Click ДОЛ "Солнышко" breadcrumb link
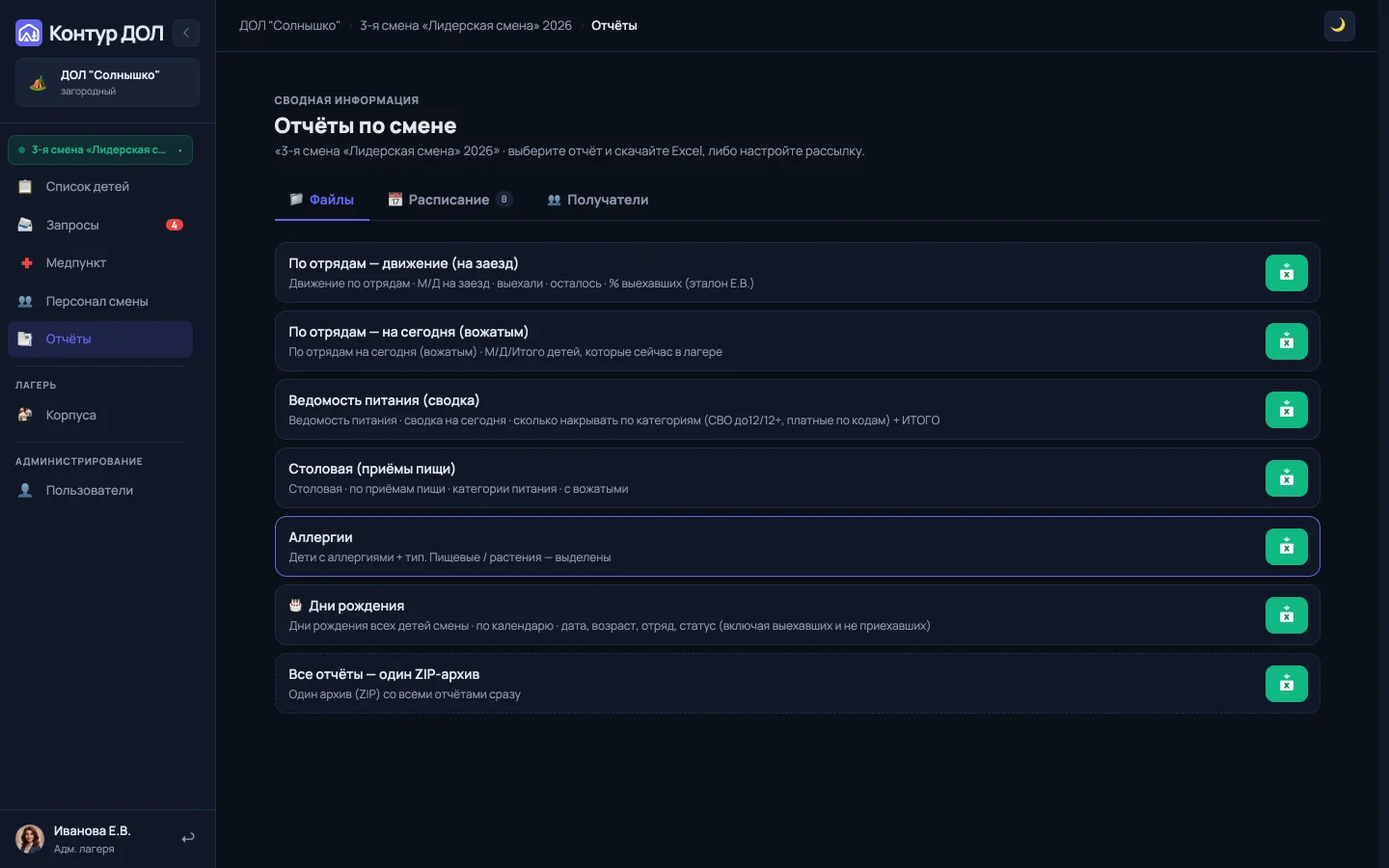This screenshot has height=868, width=1389. [x=289, y=26]
